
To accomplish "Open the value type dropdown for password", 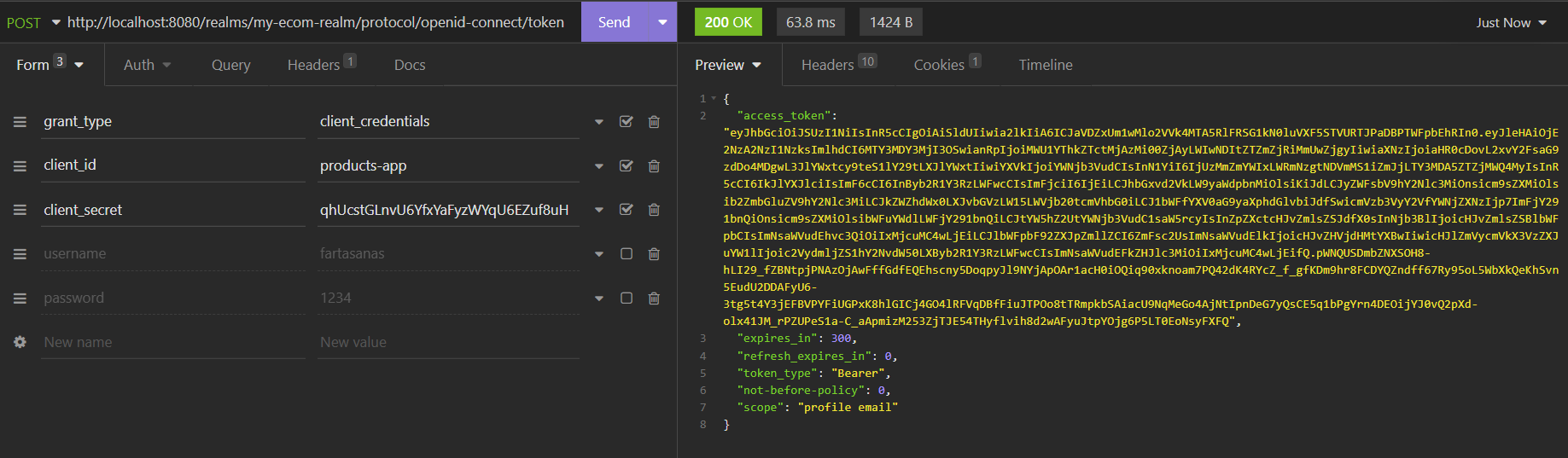I will tap(599, 299).
